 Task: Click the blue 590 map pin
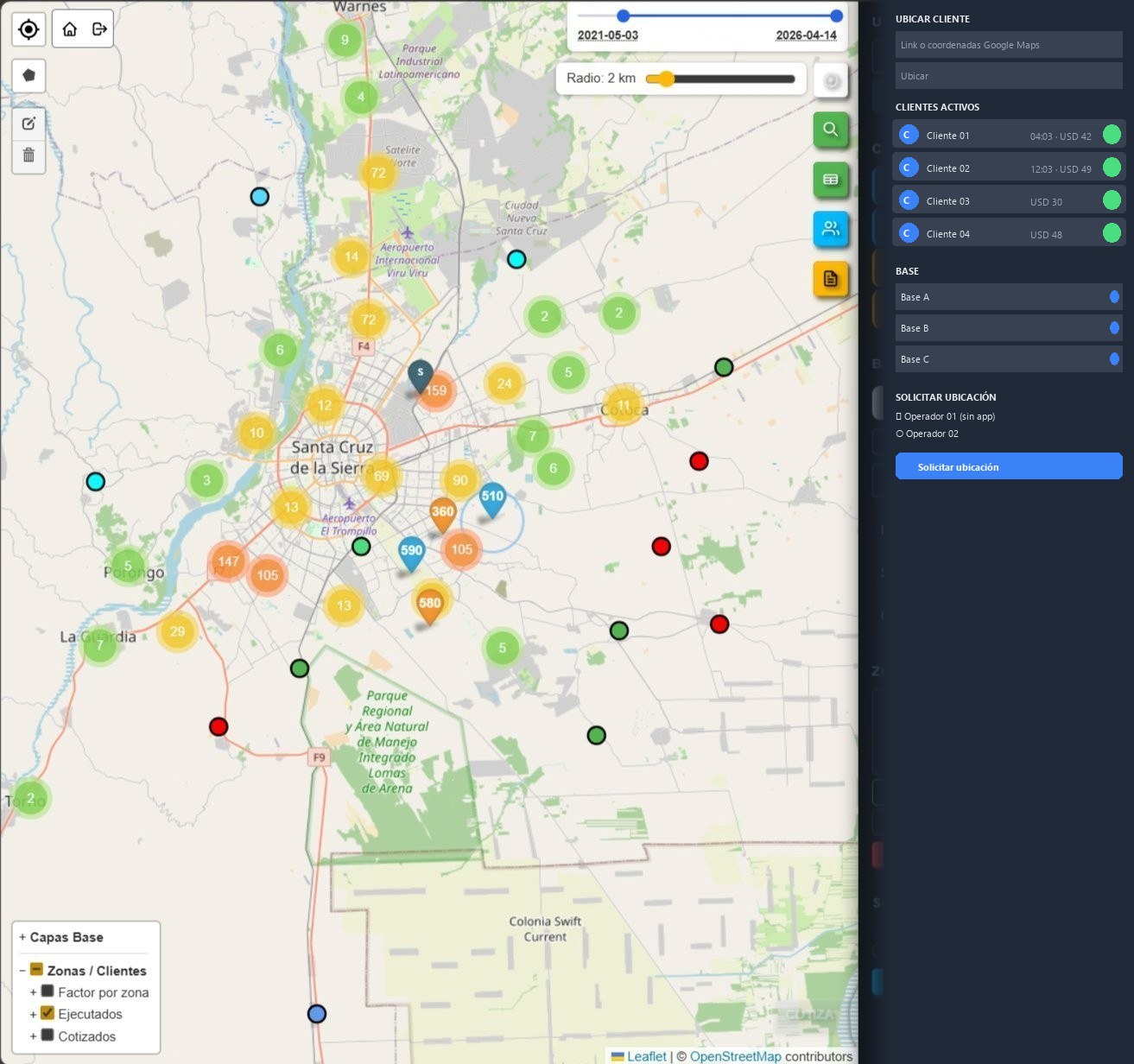[411, 554]
